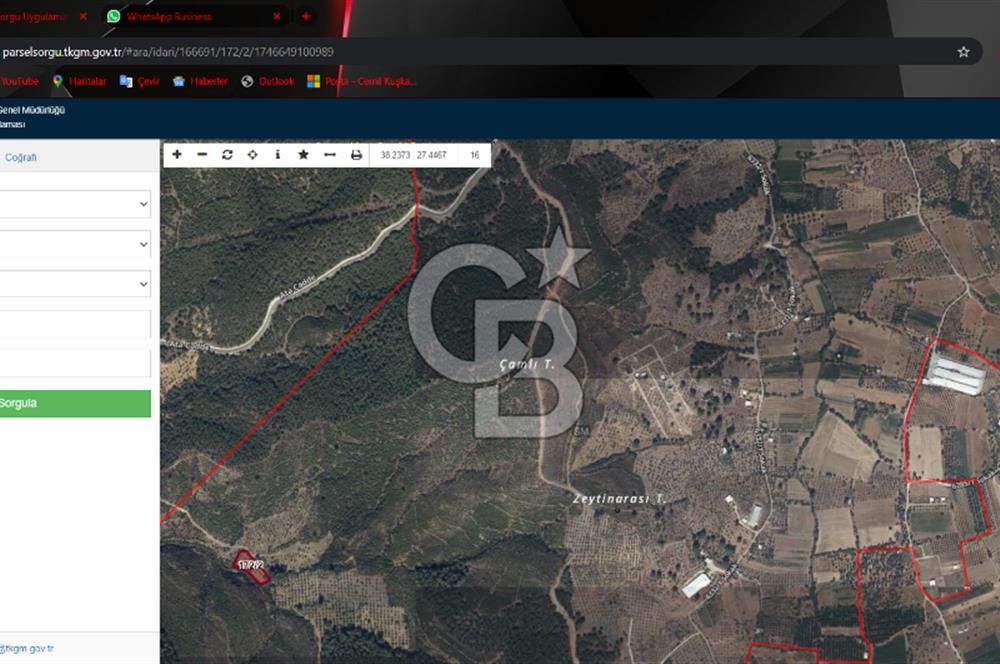
Task: Click the star favorites map tool
Action: [304, 154]
